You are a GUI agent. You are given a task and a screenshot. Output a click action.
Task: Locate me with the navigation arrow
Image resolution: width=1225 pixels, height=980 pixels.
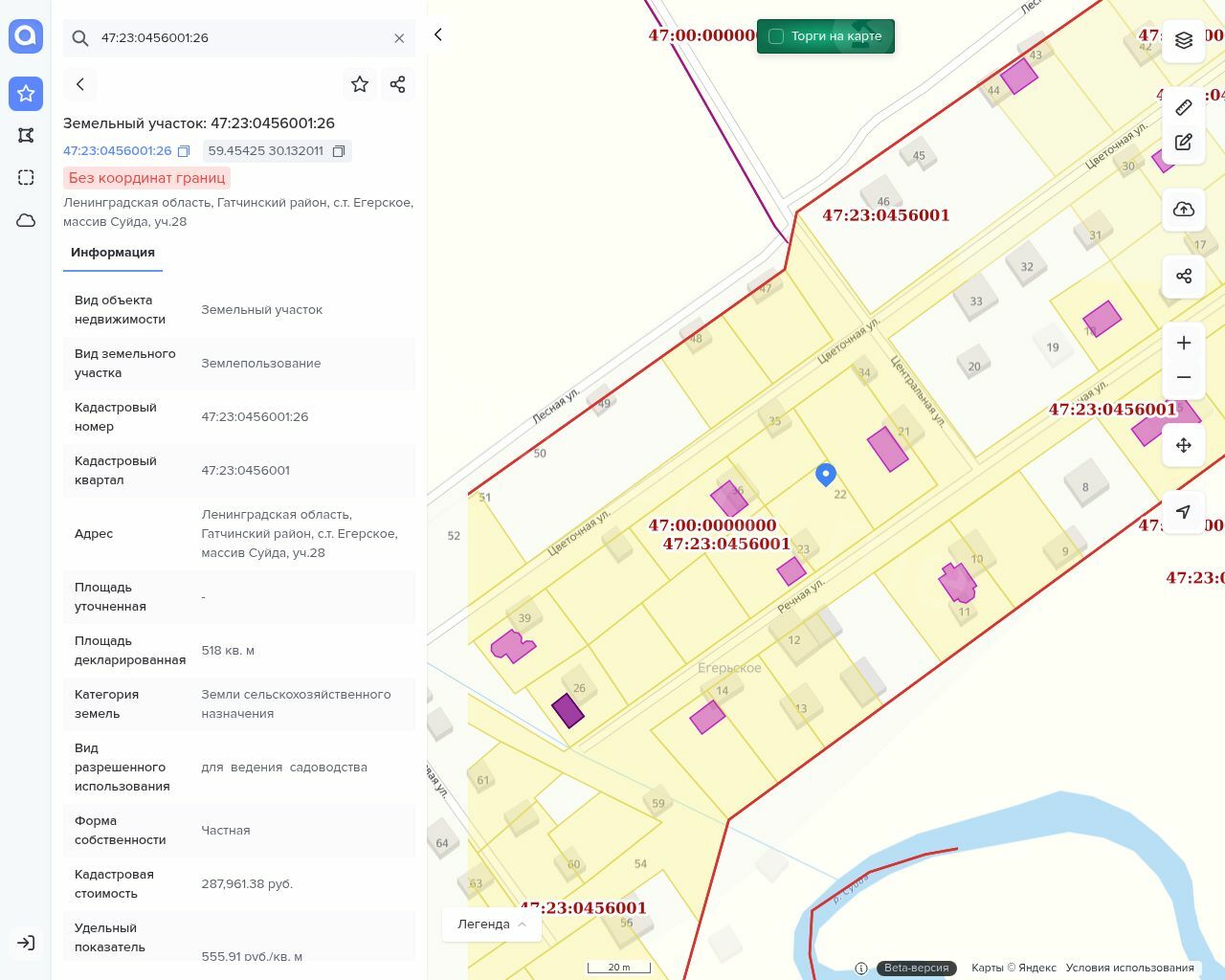[1184, 512]
